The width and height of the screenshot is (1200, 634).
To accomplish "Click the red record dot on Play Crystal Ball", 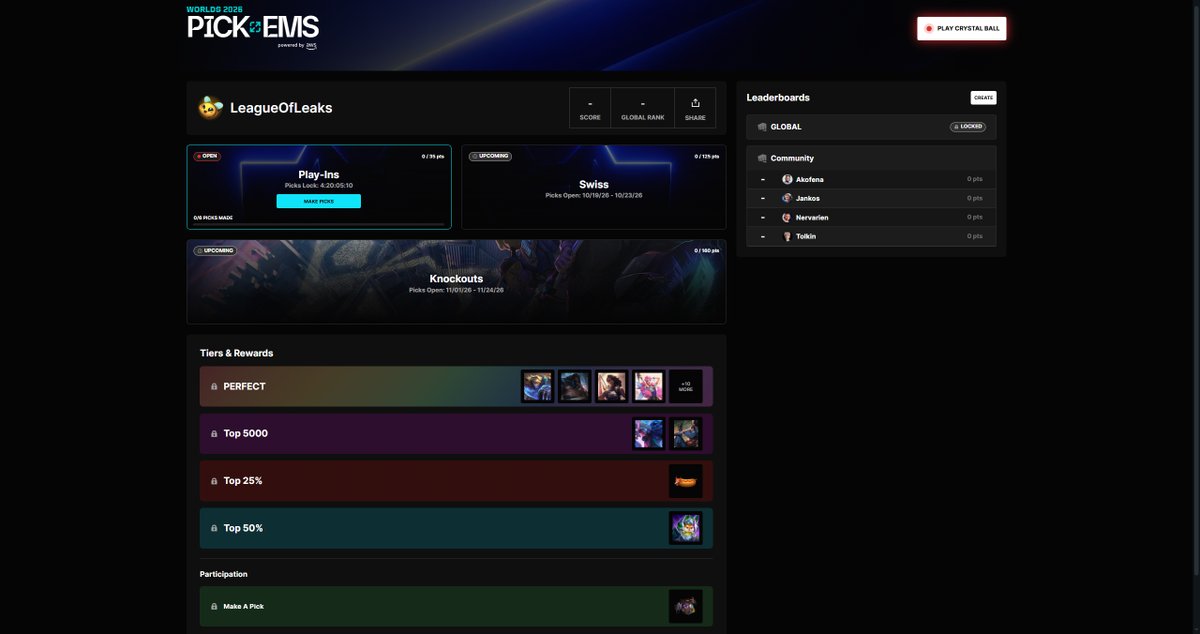I will 929,28.
